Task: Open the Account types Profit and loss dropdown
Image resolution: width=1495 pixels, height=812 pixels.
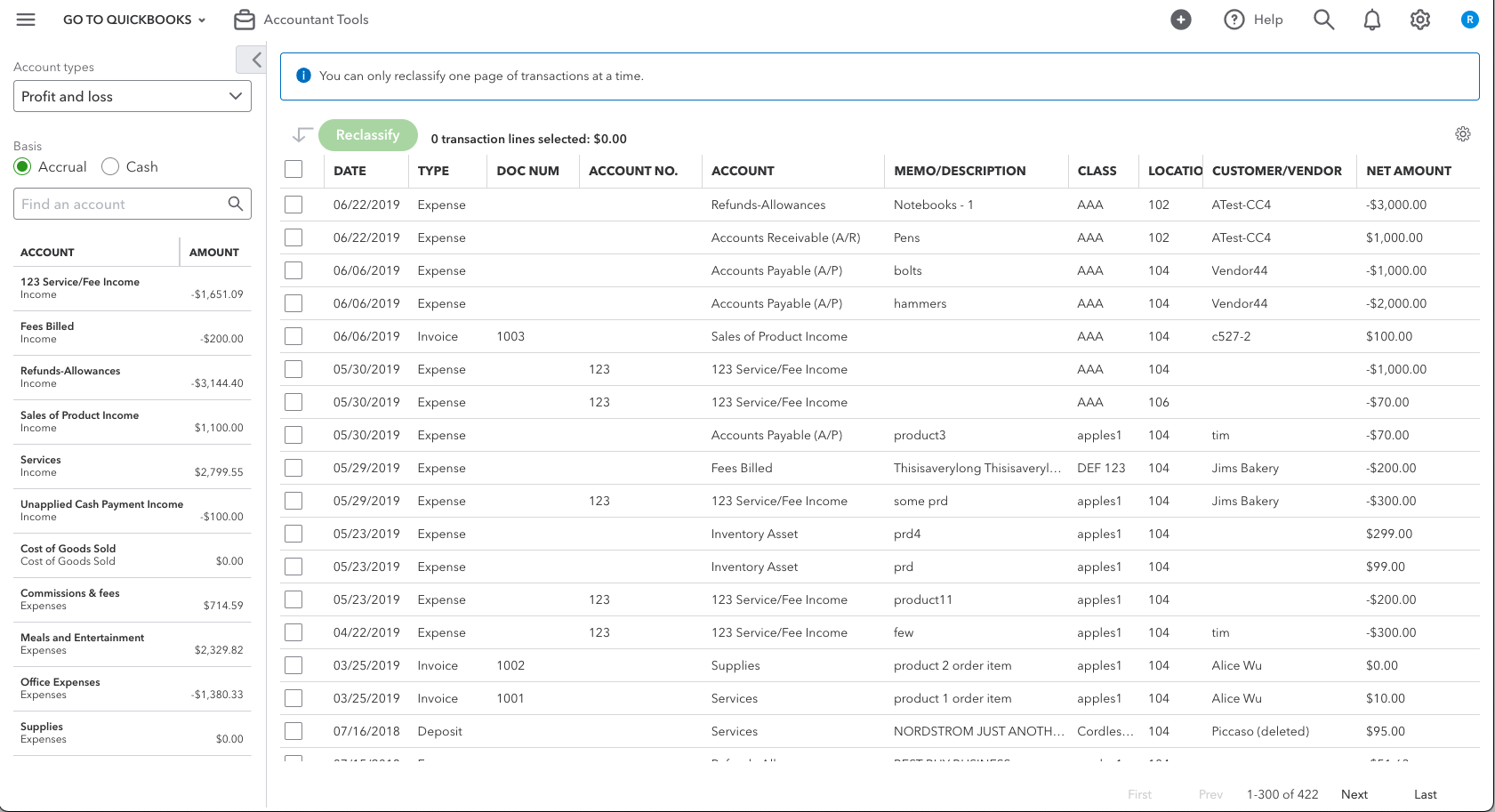Action: click(133, 96)
